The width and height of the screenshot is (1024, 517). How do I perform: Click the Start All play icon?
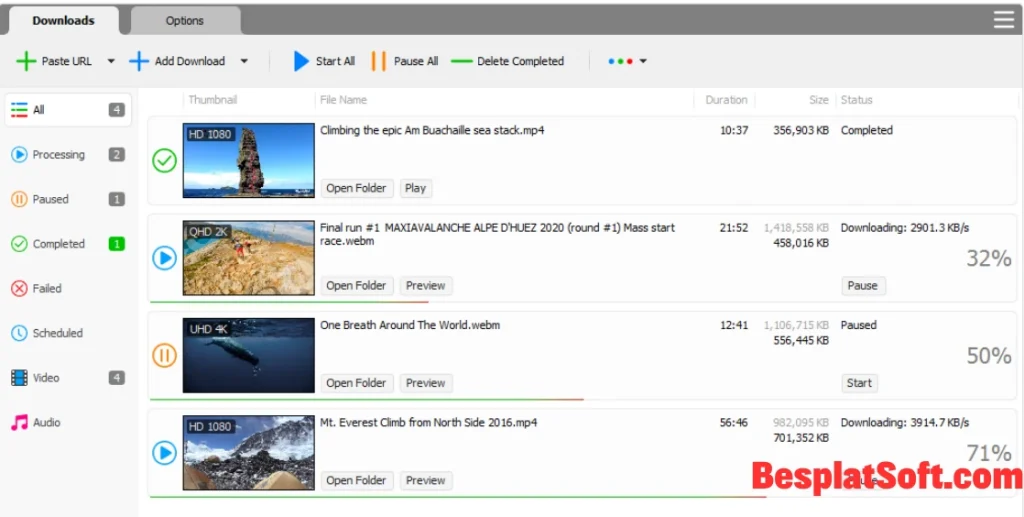point(301,61)
